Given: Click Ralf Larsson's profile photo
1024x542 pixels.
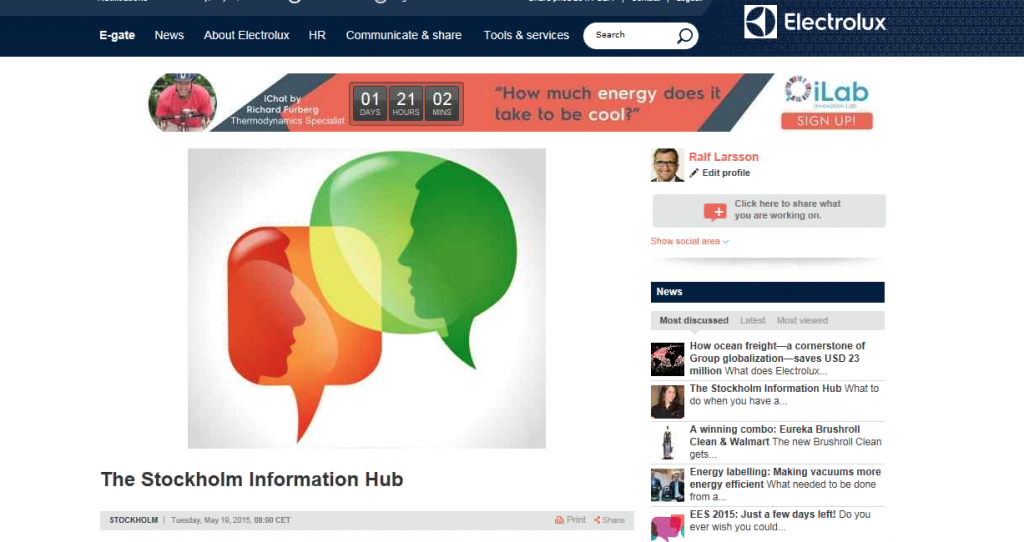Looking at the screenshot, I should tap(667, 165).
